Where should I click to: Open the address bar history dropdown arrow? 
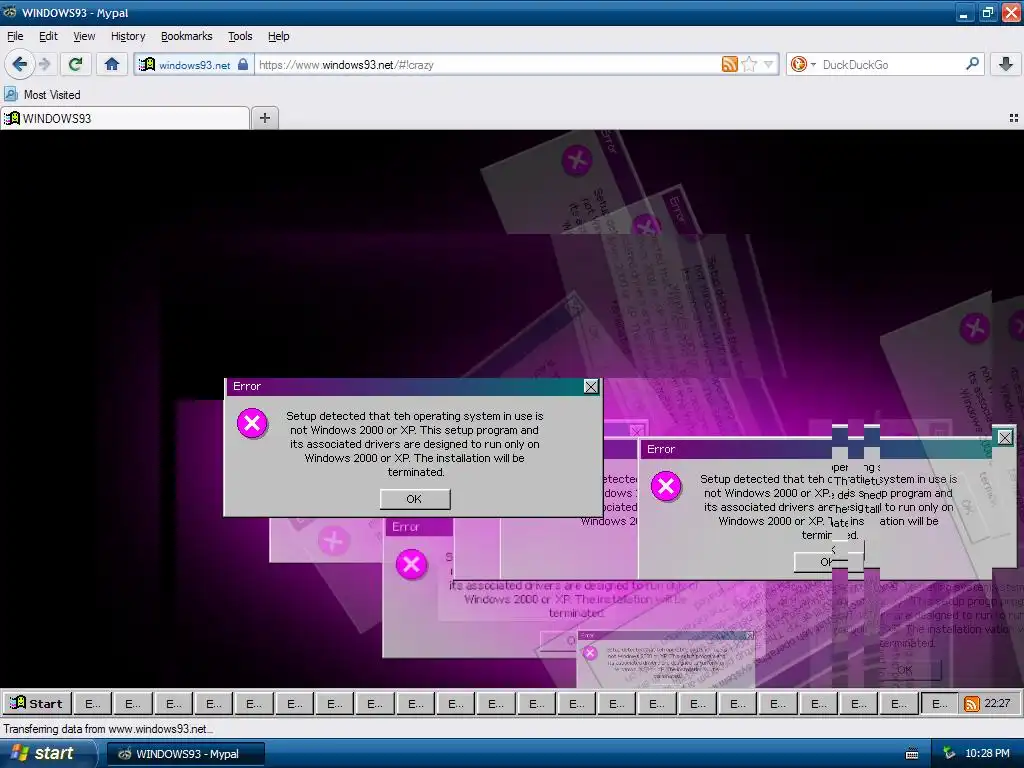click(x=769, y=64)
